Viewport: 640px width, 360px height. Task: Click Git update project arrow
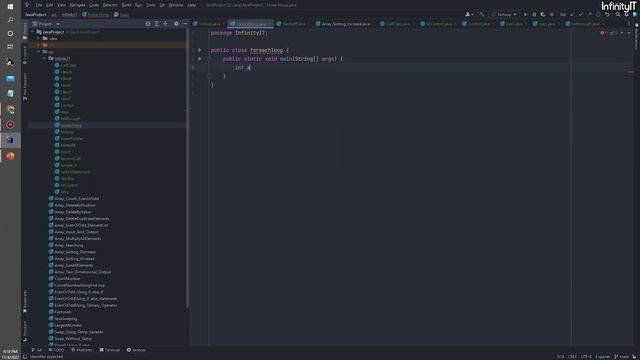click(572, 14)
